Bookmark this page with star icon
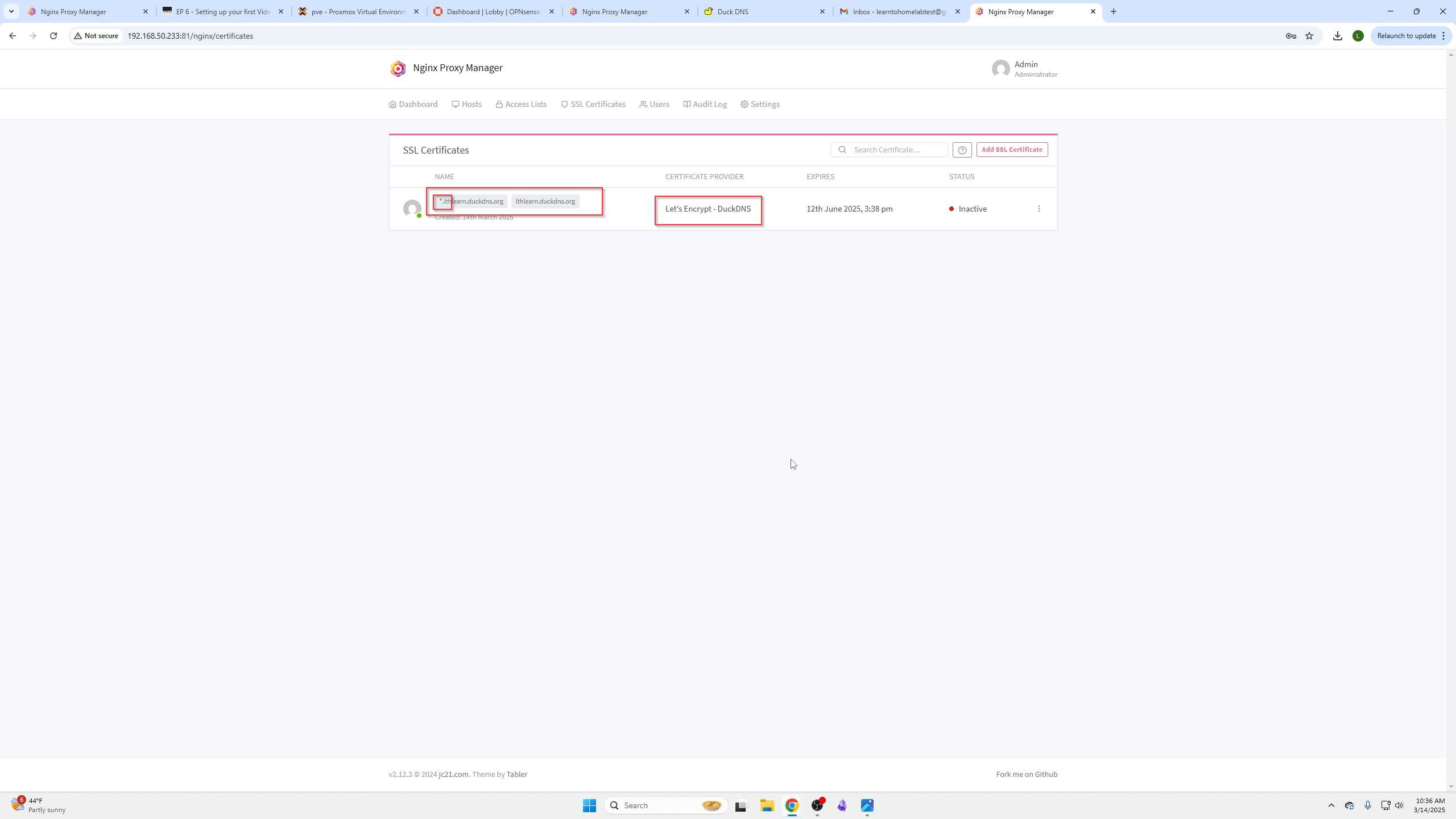The image size is (1456, 819). [1309, 36]
